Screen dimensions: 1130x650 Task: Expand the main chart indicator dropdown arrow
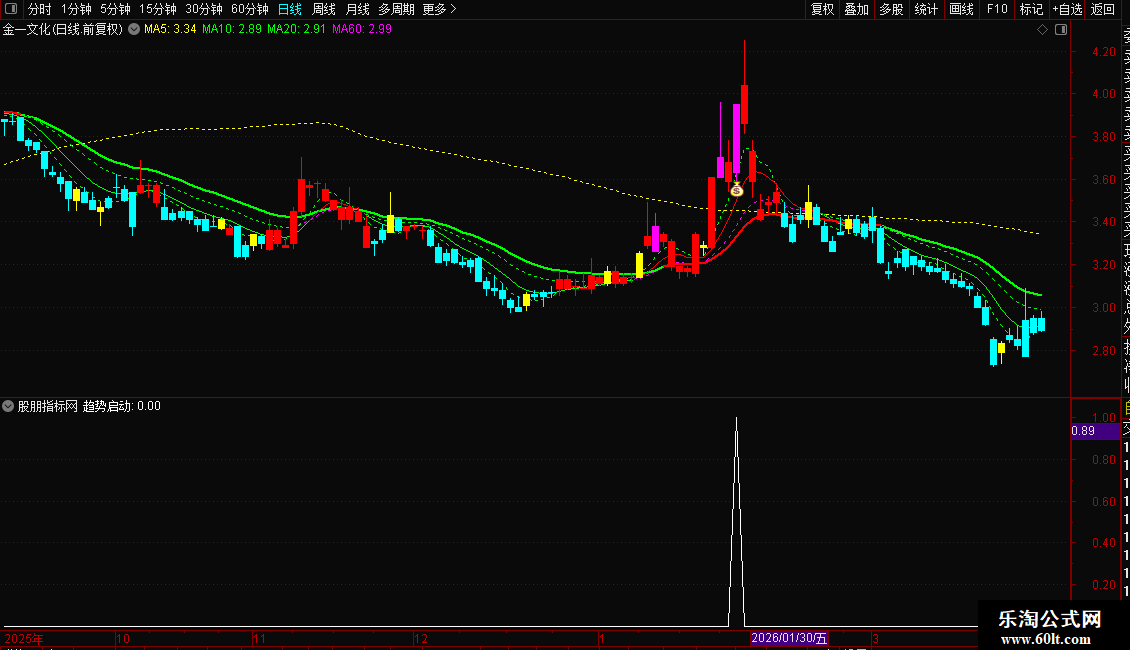click(x=134, y=29)
